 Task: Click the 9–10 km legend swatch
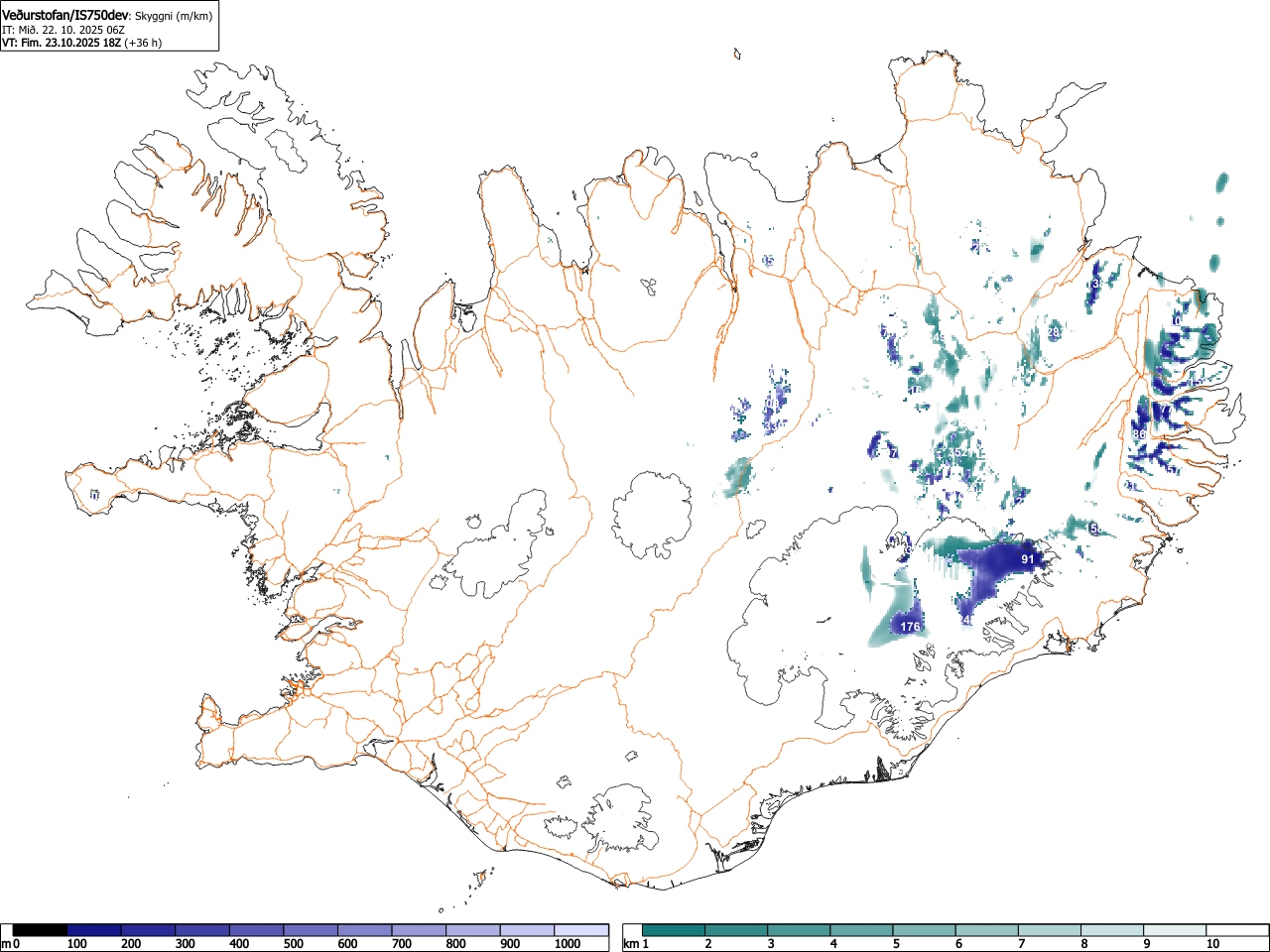pyautogui.click(x=1174, y=930)
